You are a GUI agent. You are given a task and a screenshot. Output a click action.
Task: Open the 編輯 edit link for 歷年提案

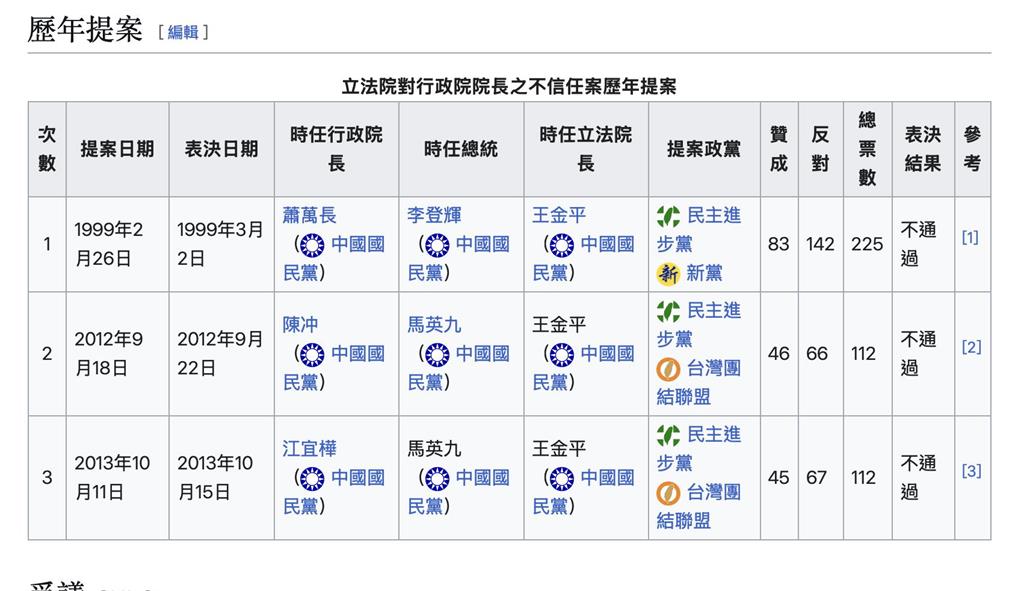(183, 31)
